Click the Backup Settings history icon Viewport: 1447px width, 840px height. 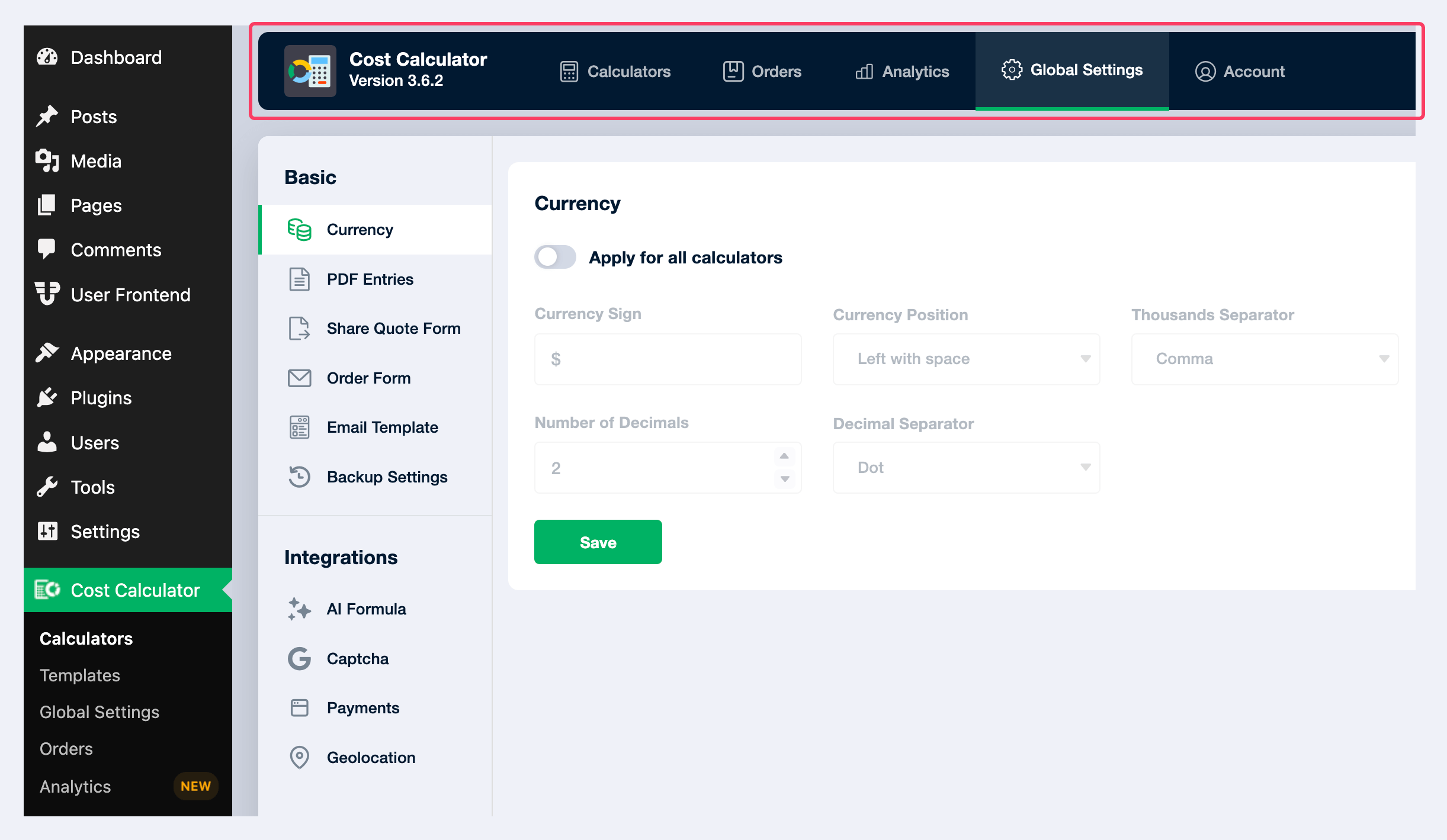[299, 477]
